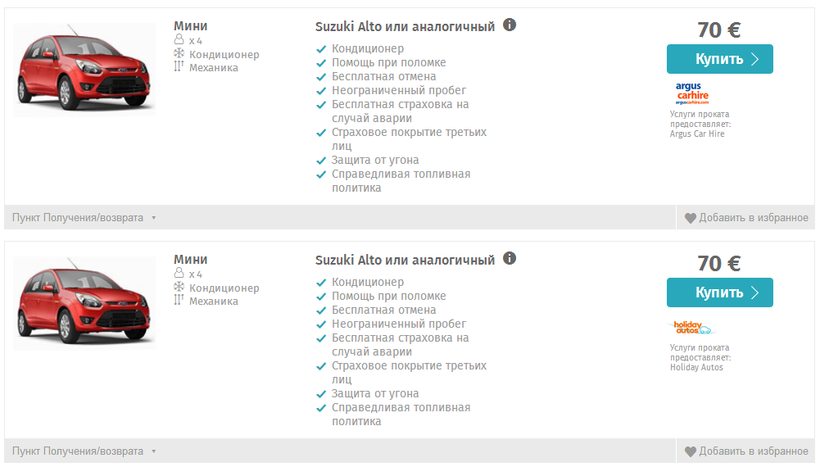
Task: Click passenger seats icon in second listing
Action: [x=179, y=273]
